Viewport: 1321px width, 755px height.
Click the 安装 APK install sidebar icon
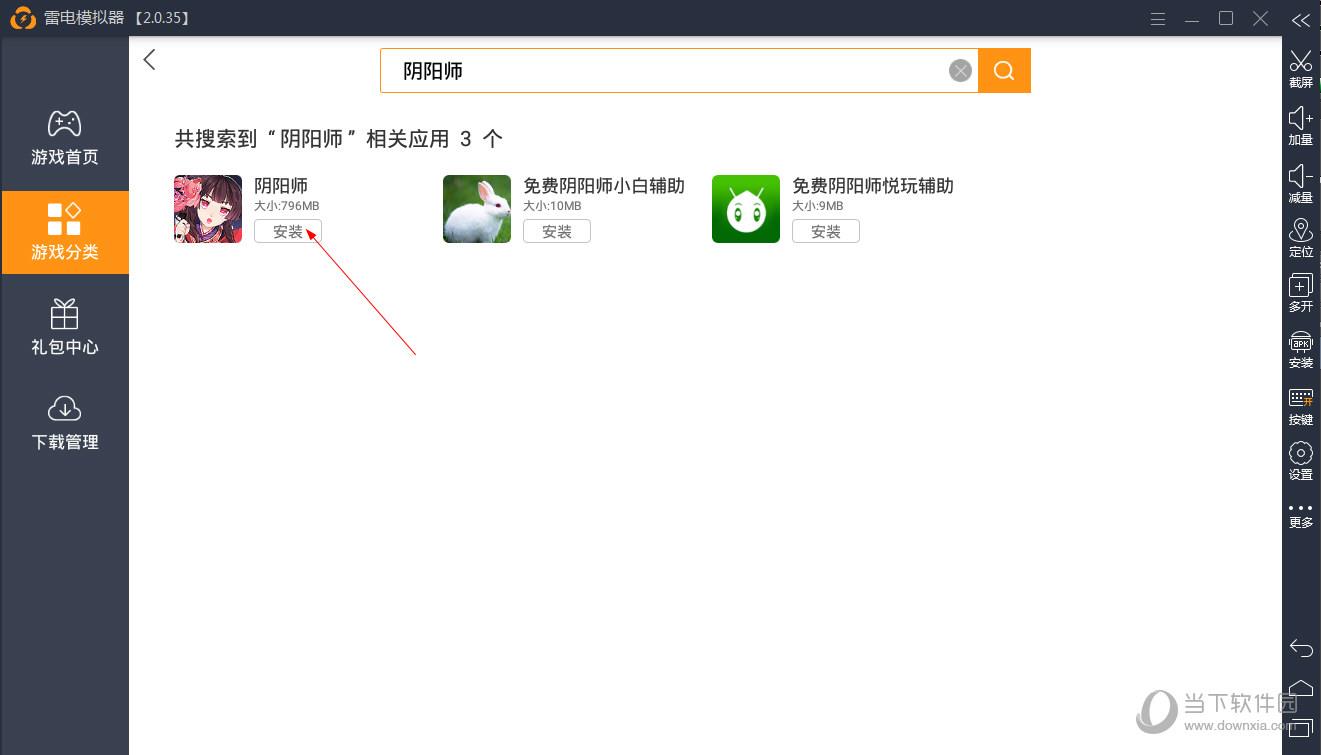click(x=1300, y=349)
